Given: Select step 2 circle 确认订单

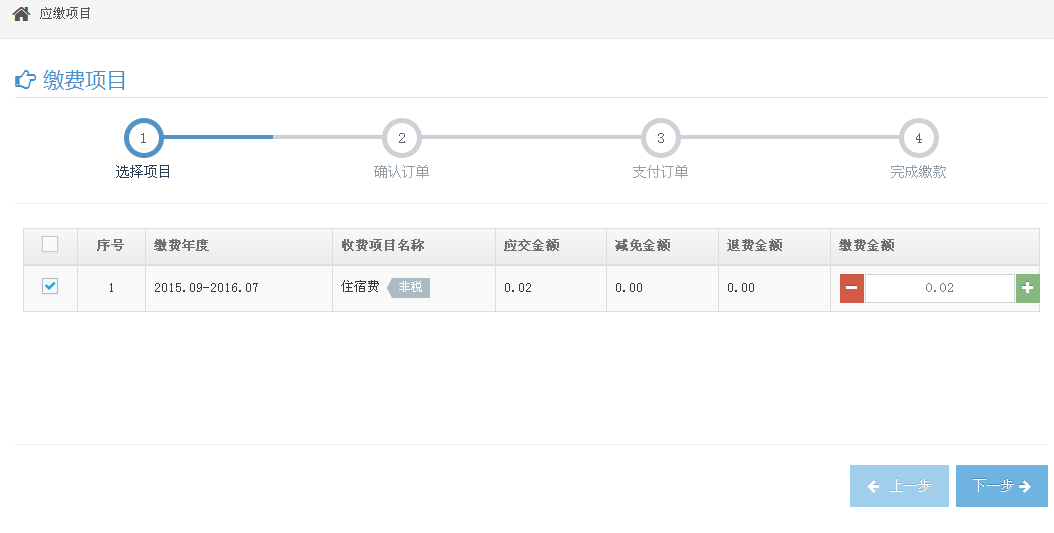Looking at the screenshot, I should click(x=402, y=138).
